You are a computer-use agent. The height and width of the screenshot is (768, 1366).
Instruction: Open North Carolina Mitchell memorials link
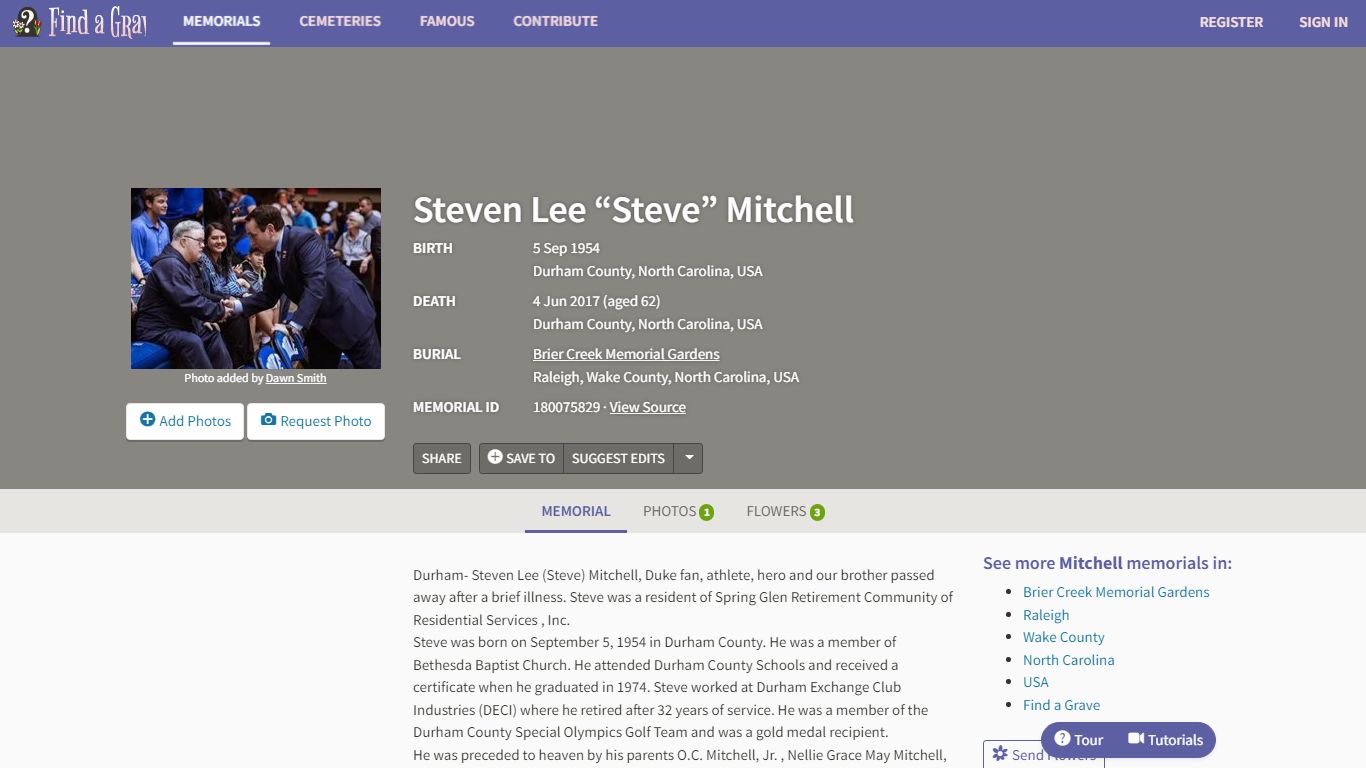coord(1069,660)
